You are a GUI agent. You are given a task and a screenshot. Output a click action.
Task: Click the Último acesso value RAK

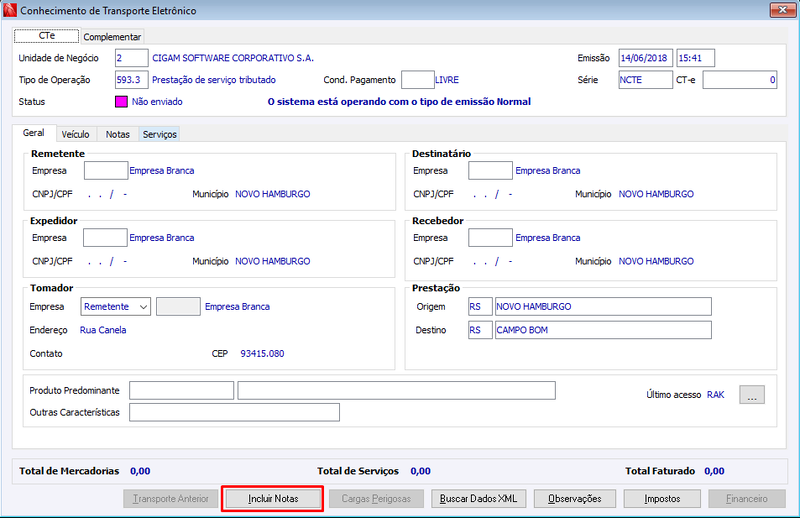tap(715, 394)
